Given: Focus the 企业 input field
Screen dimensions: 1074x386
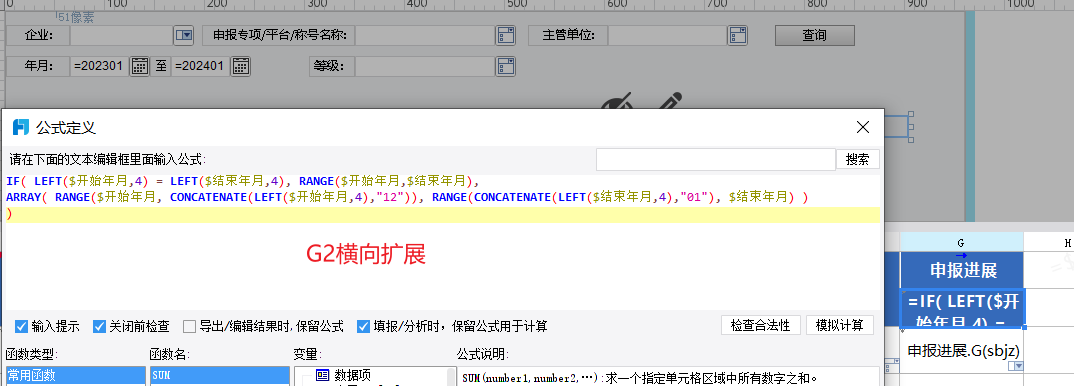Looking at the screenshot, I should coord(121,35).
